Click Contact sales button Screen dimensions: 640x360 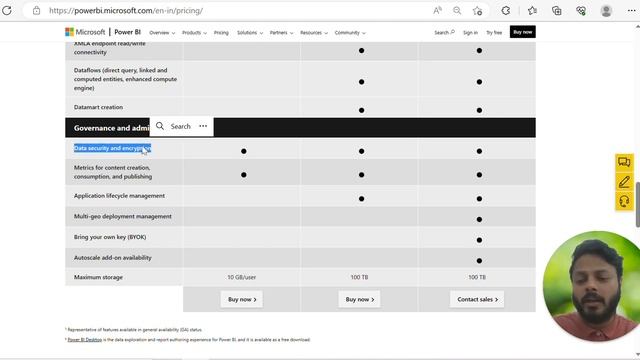477,299
